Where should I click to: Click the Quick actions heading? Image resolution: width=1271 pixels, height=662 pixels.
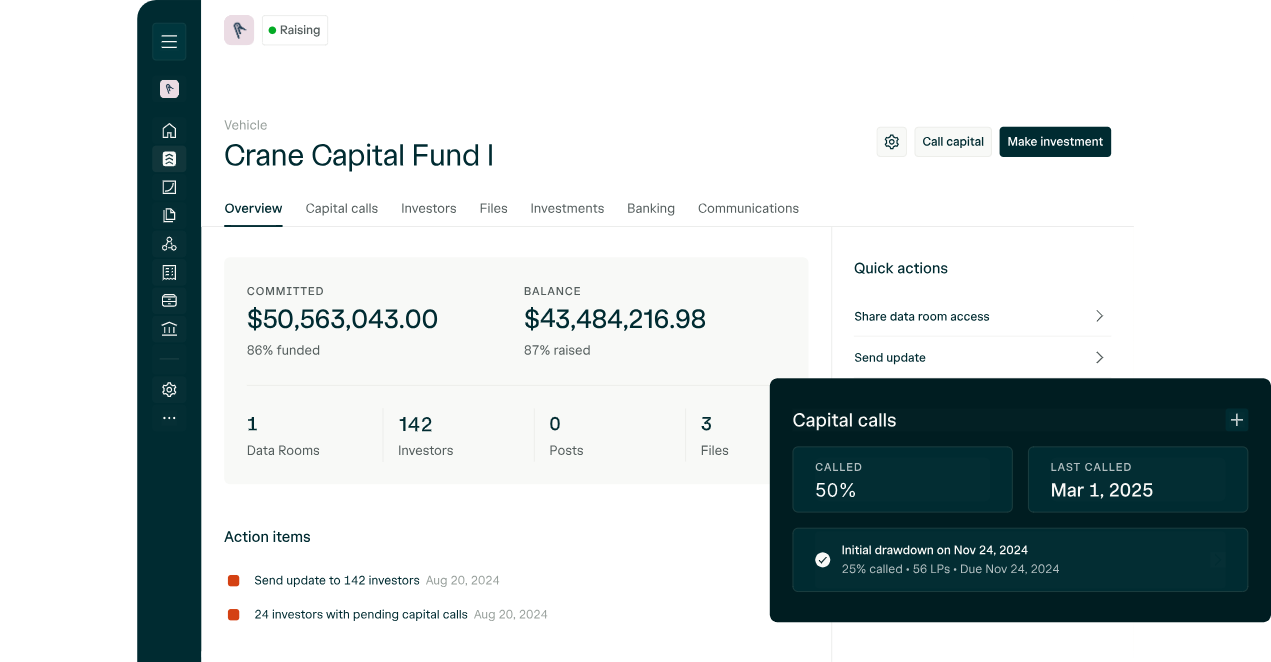pos(901,268)
